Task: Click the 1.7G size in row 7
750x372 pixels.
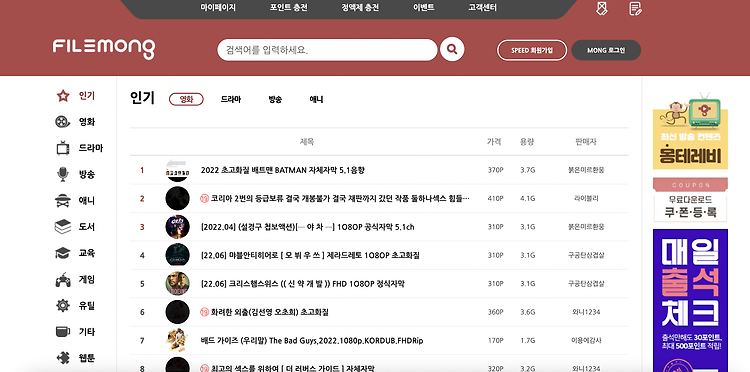Action: pyautogui.click(x=528, y=340)
